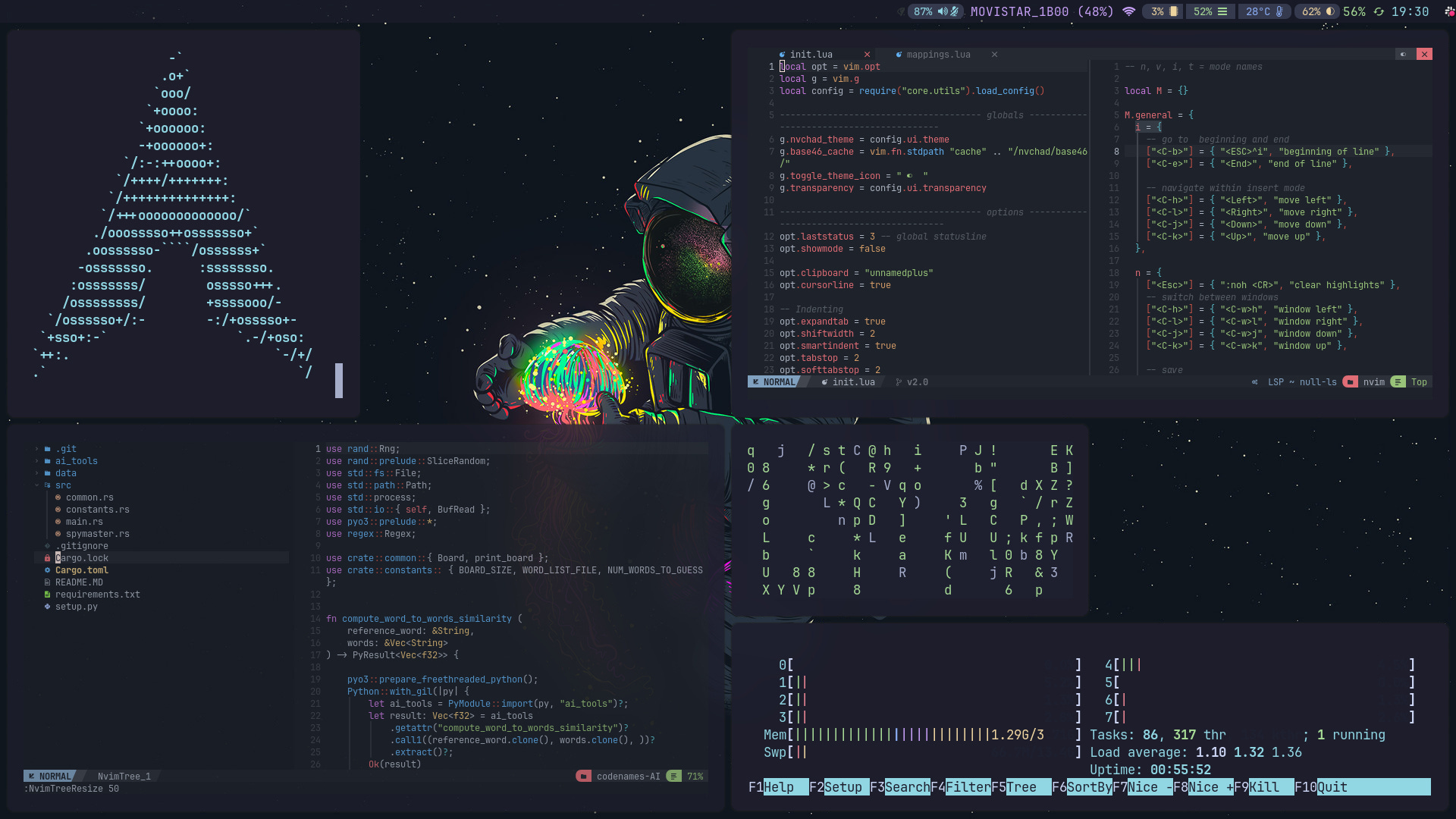Click F2 Setup in htop footer
The image size is (1456, 819).
(839, 787)
